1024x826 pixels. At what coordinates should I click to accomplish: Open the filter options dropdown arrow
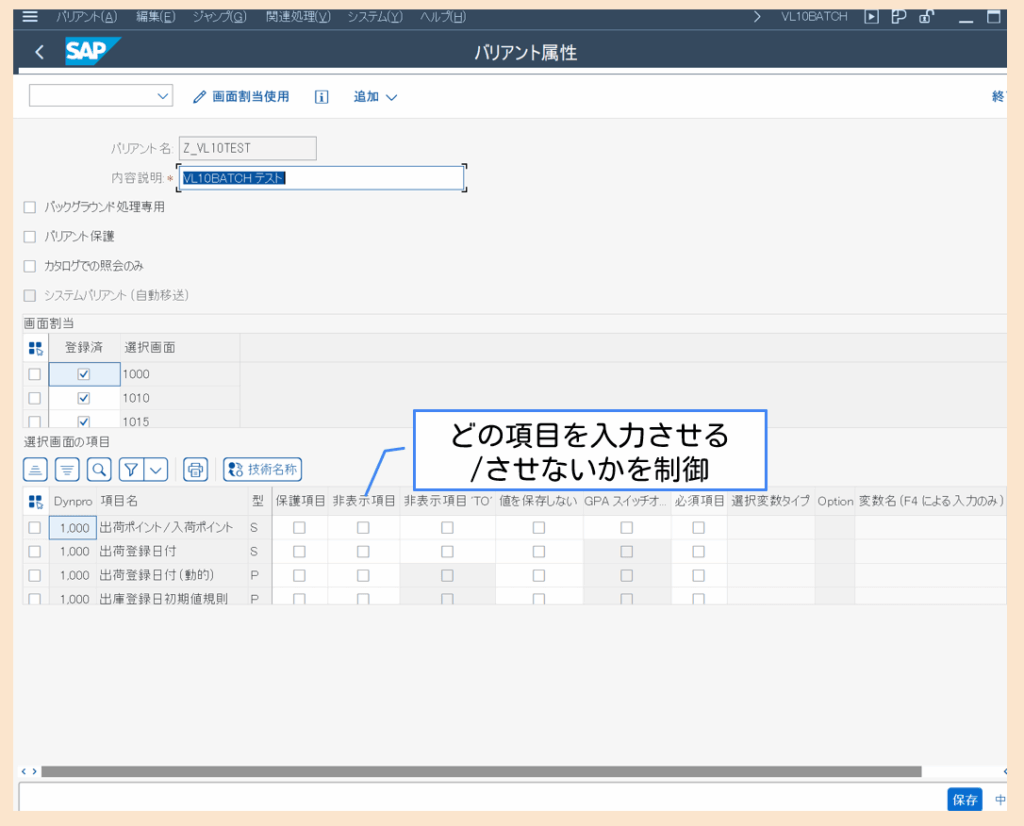click(156, 469)
